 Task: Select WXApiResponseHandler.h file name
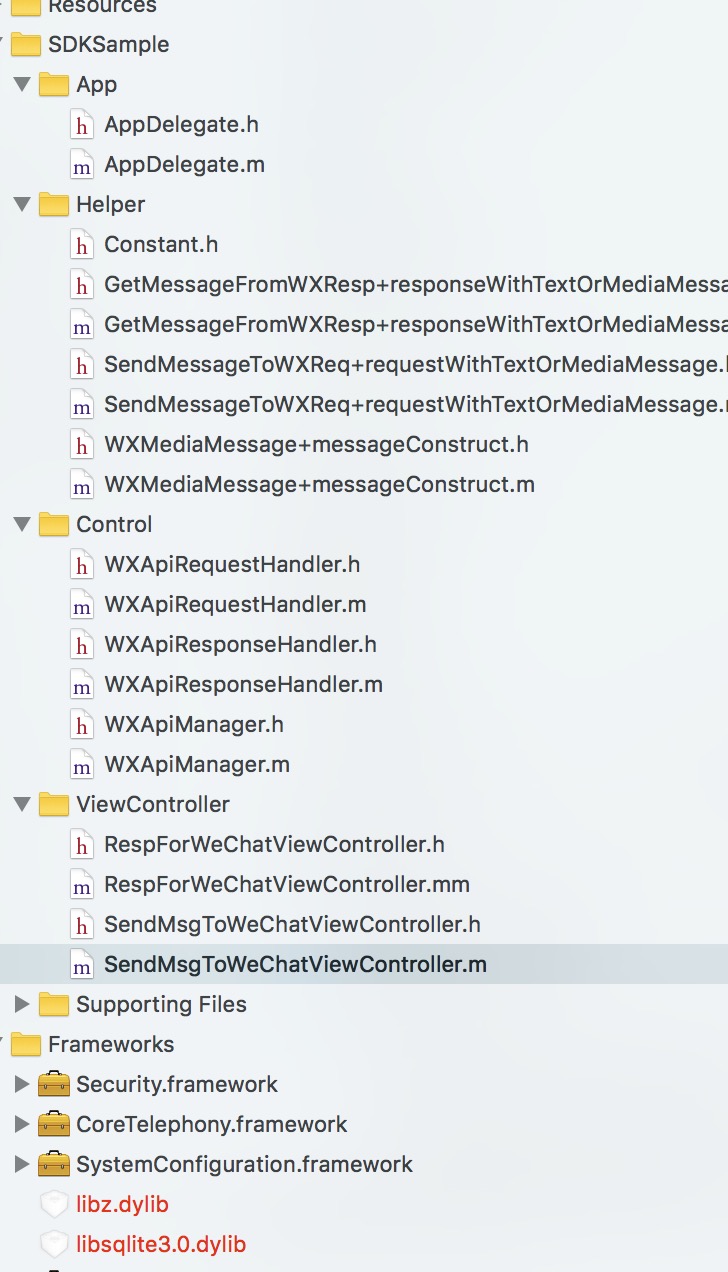tap(240, 645)
